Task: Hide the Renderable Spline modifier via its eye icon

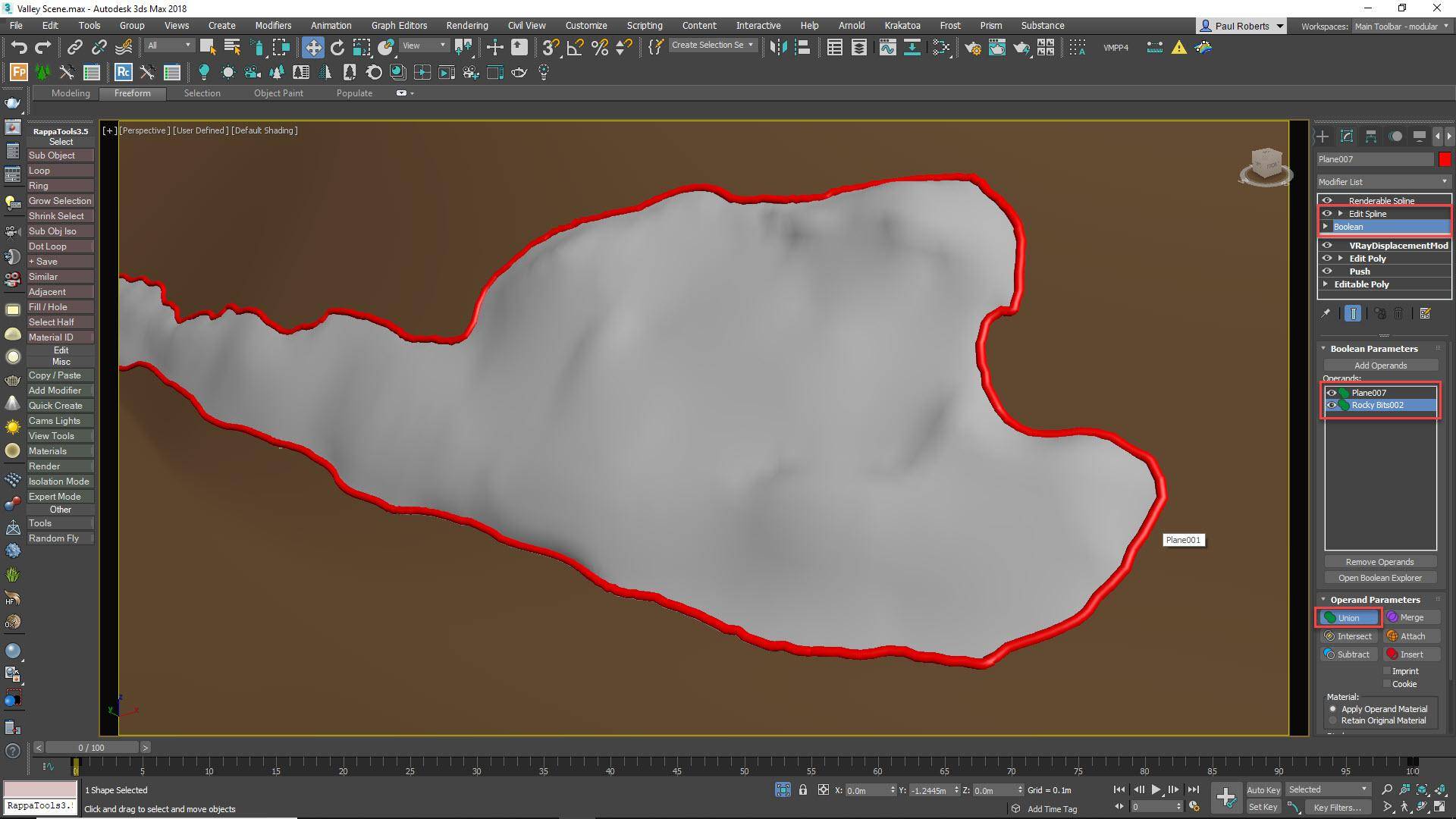Action: click(1327, 200)
